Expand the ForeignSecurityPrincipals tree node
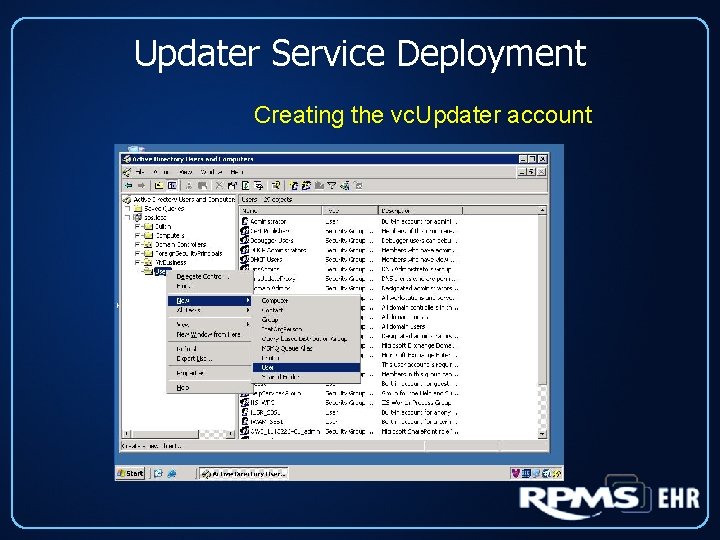The width and height of the screenshot is (720, 540). pos(137,253)
